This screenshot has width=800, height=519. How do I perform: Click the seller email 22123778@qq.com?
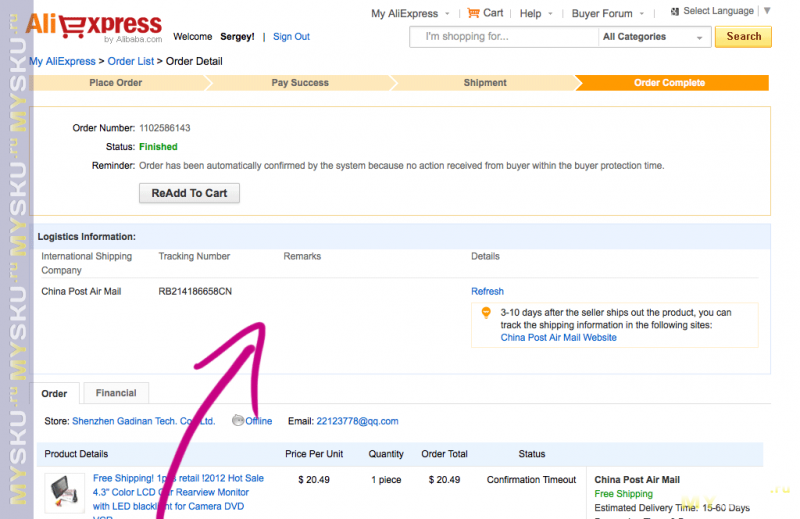pos(357,421)
